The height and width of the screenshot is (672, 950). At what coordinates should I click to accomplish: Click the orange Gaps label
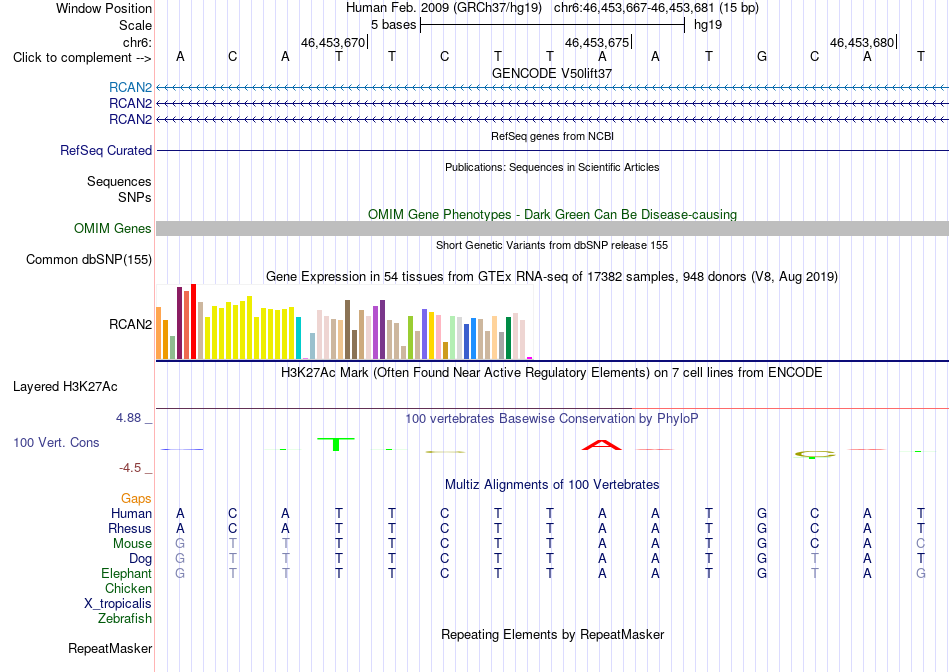136,498
